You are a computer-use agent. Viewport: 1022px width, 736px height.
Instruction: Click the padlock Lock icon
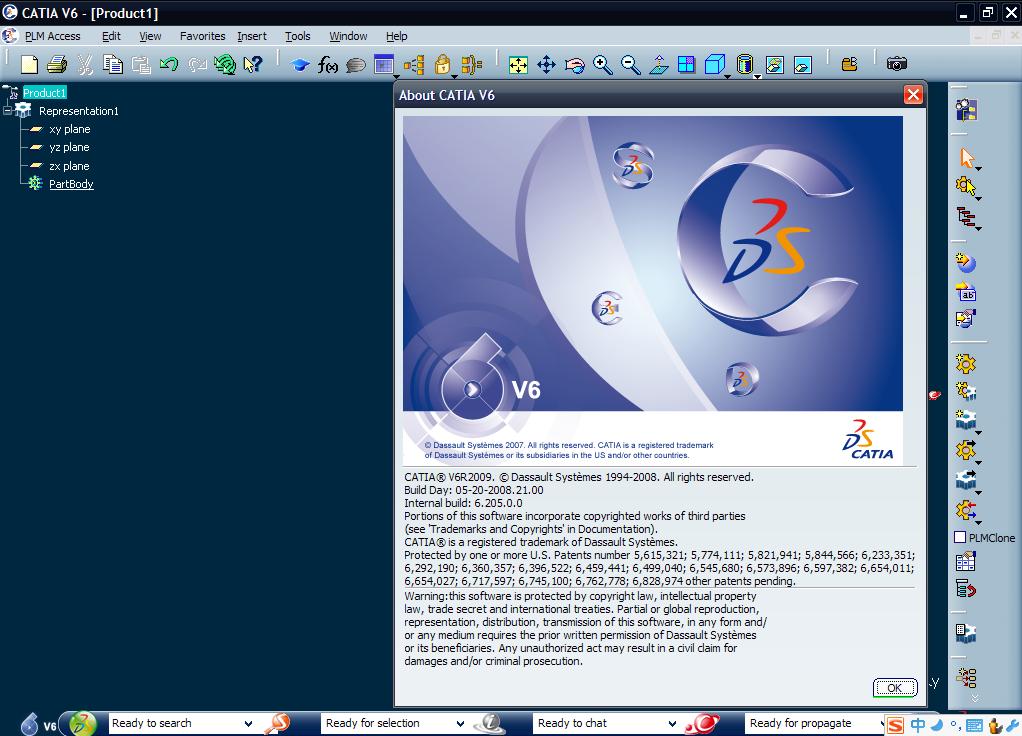[443, 65]
